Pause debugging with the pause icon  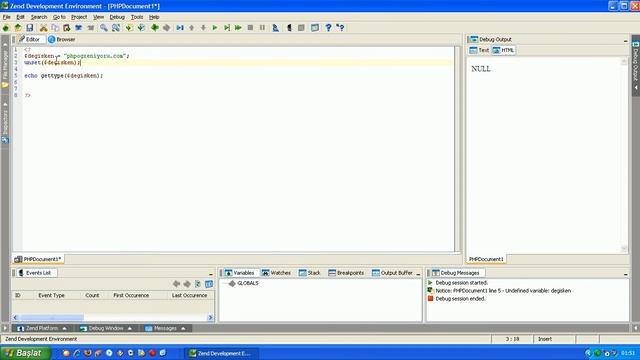262,28
